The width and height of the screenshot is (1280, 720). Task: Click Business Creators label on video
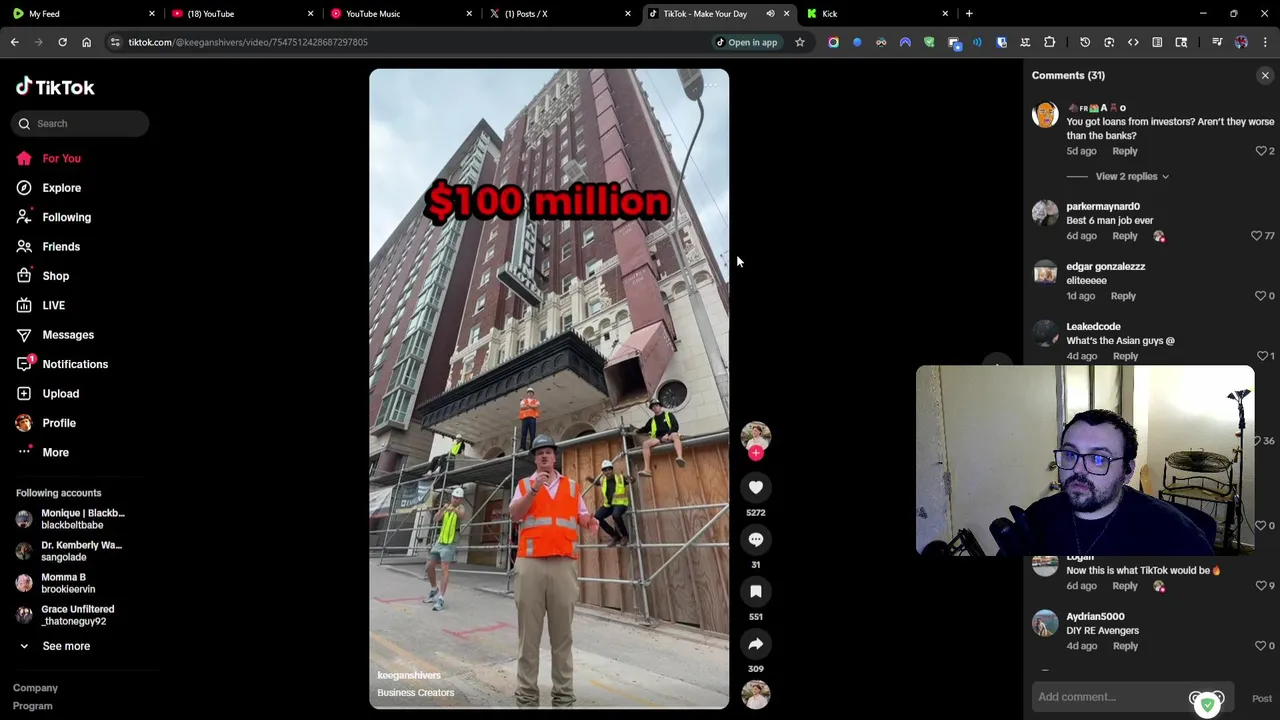416,693
